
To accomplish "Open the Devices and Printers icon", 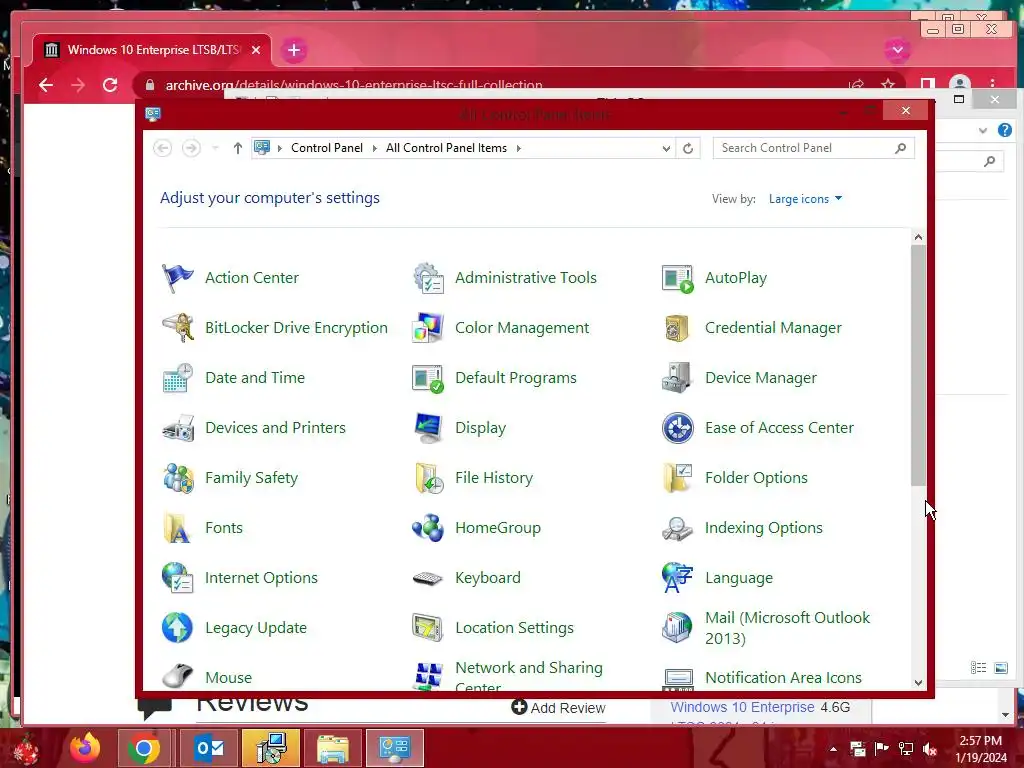I will click(x=178, y=428).
